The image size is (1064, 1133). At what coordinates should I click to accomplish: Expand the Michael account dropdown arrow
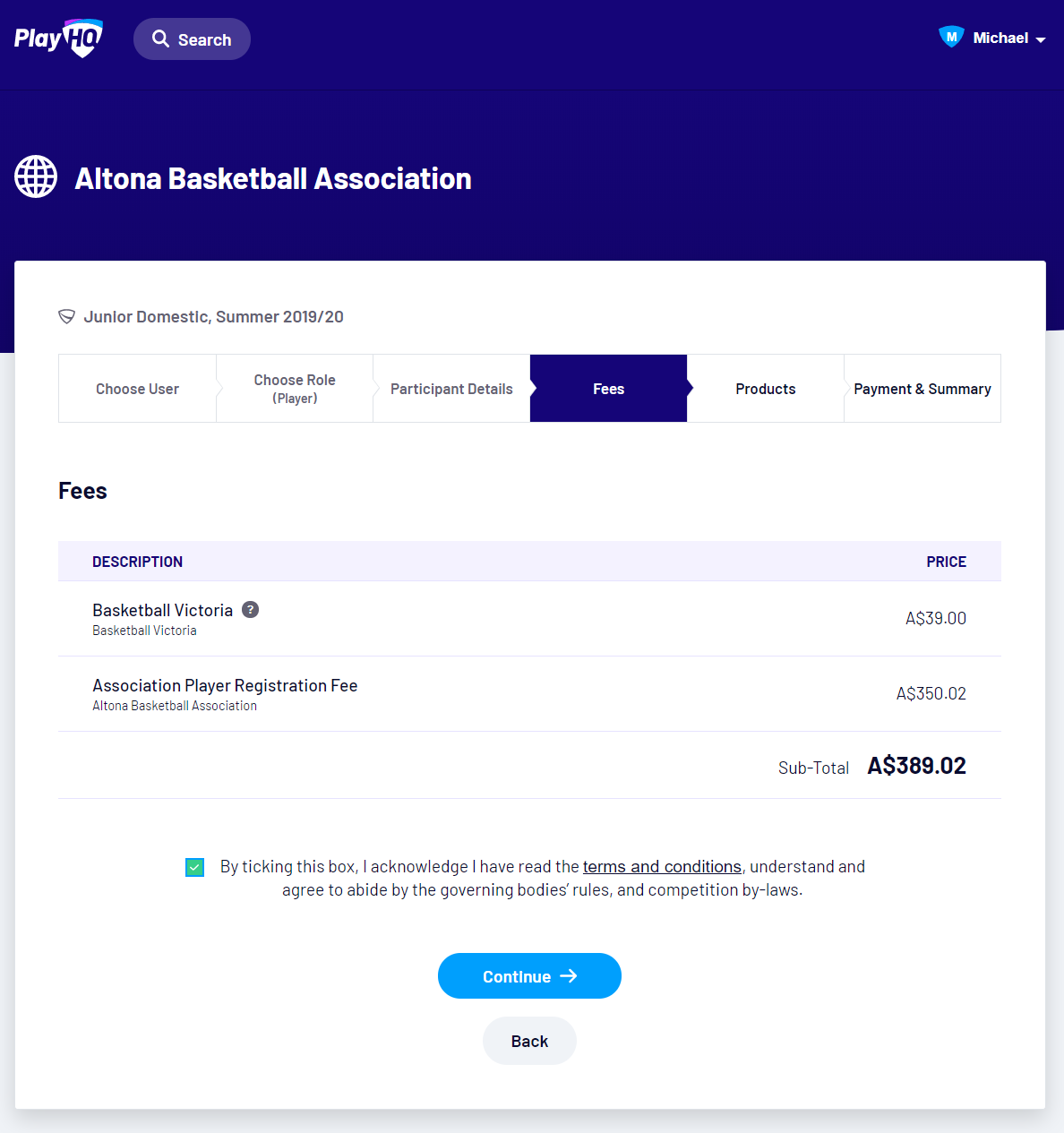point(1041,39)
